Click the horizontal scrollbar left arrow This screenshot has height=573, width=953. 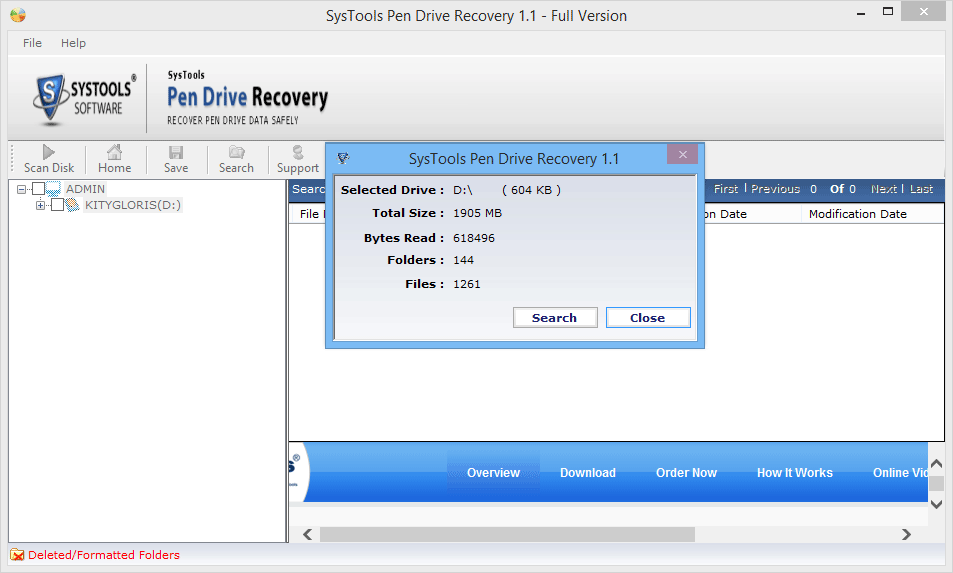click(308, 534)
